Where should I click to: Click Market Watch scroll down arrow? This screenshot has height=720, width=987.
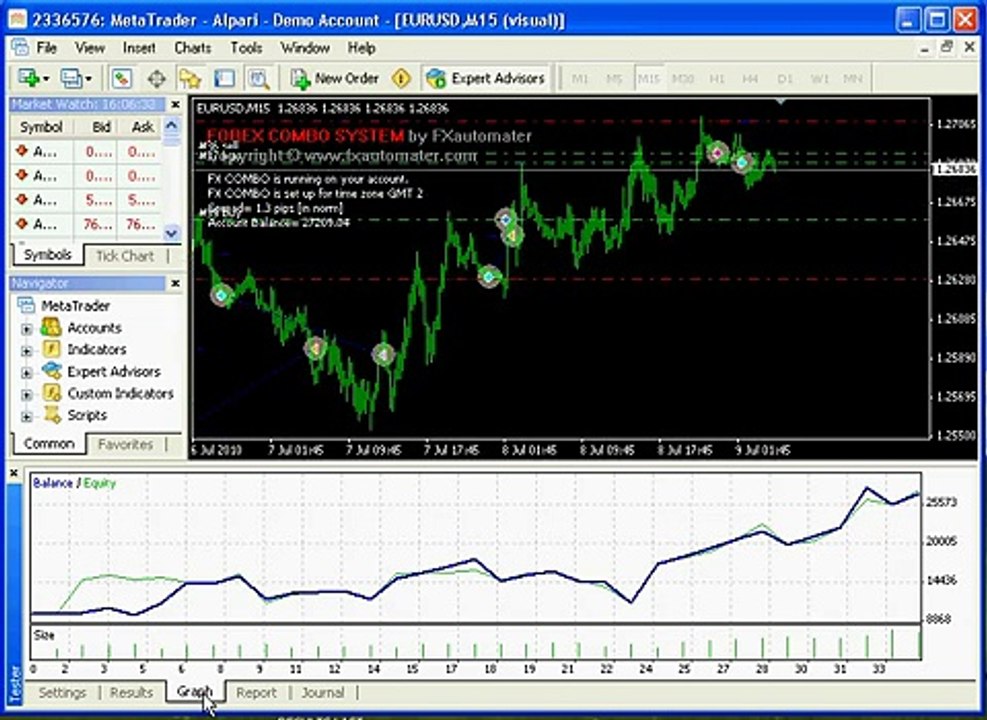click(171, 233)
